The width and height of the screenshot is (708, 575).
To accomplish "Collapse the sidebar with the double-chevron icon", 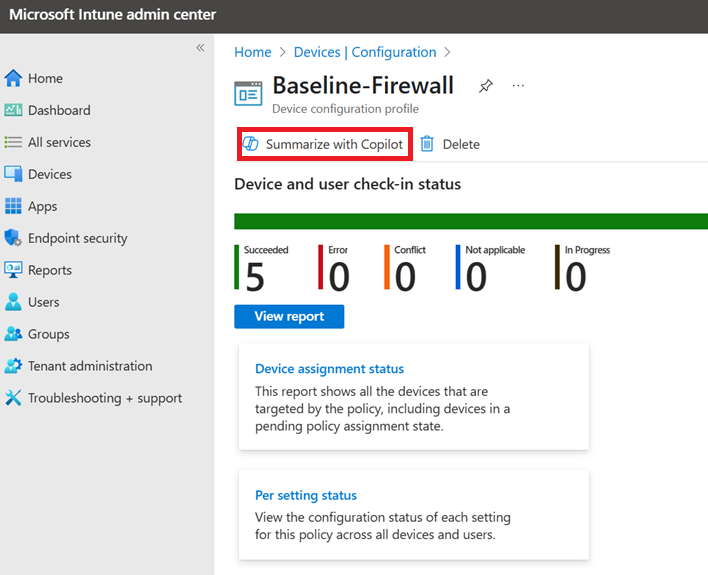I will point(200,48).
